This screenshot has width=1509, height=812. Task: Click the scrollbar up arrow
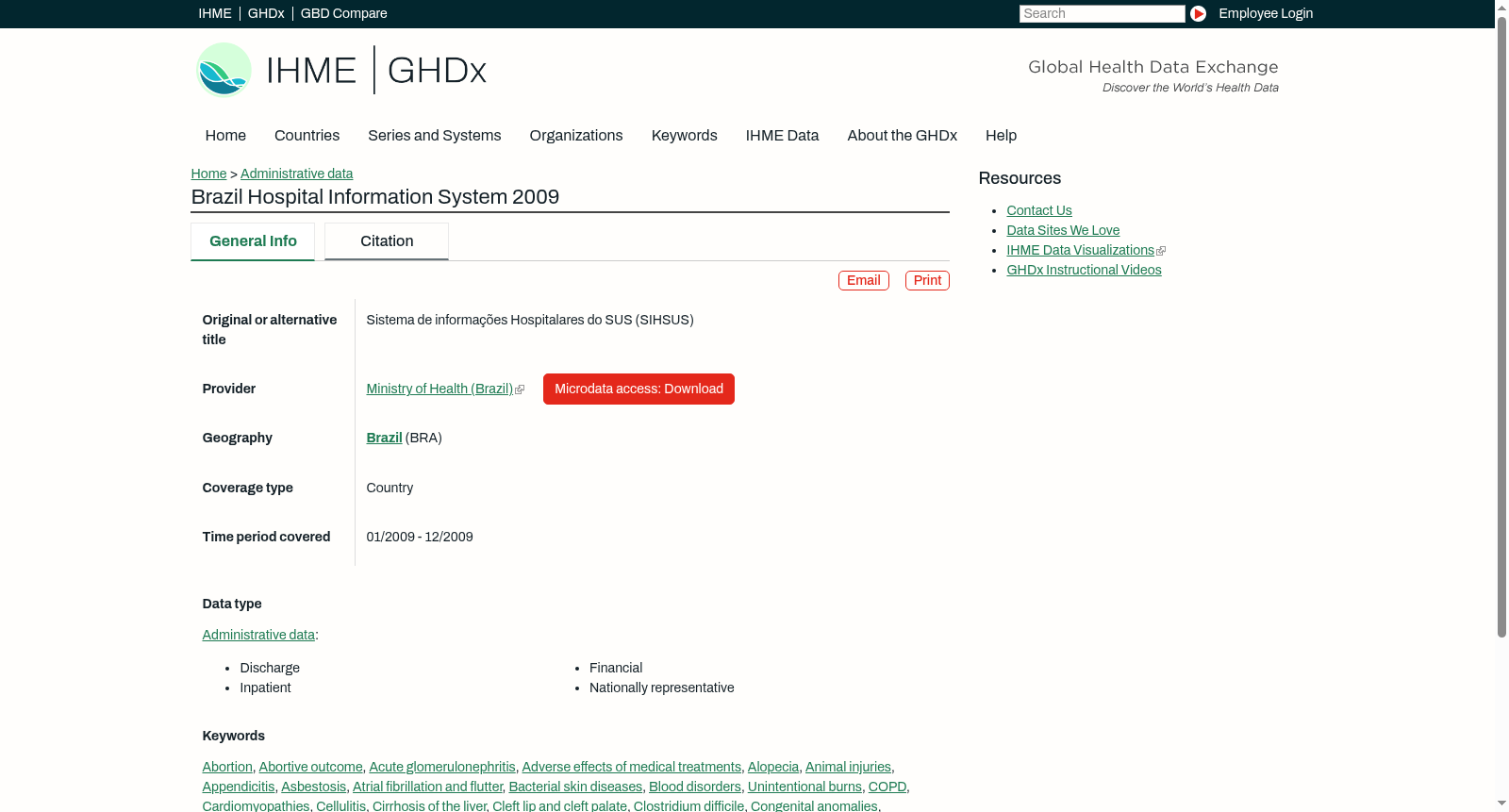click(x=1501, y=8)
